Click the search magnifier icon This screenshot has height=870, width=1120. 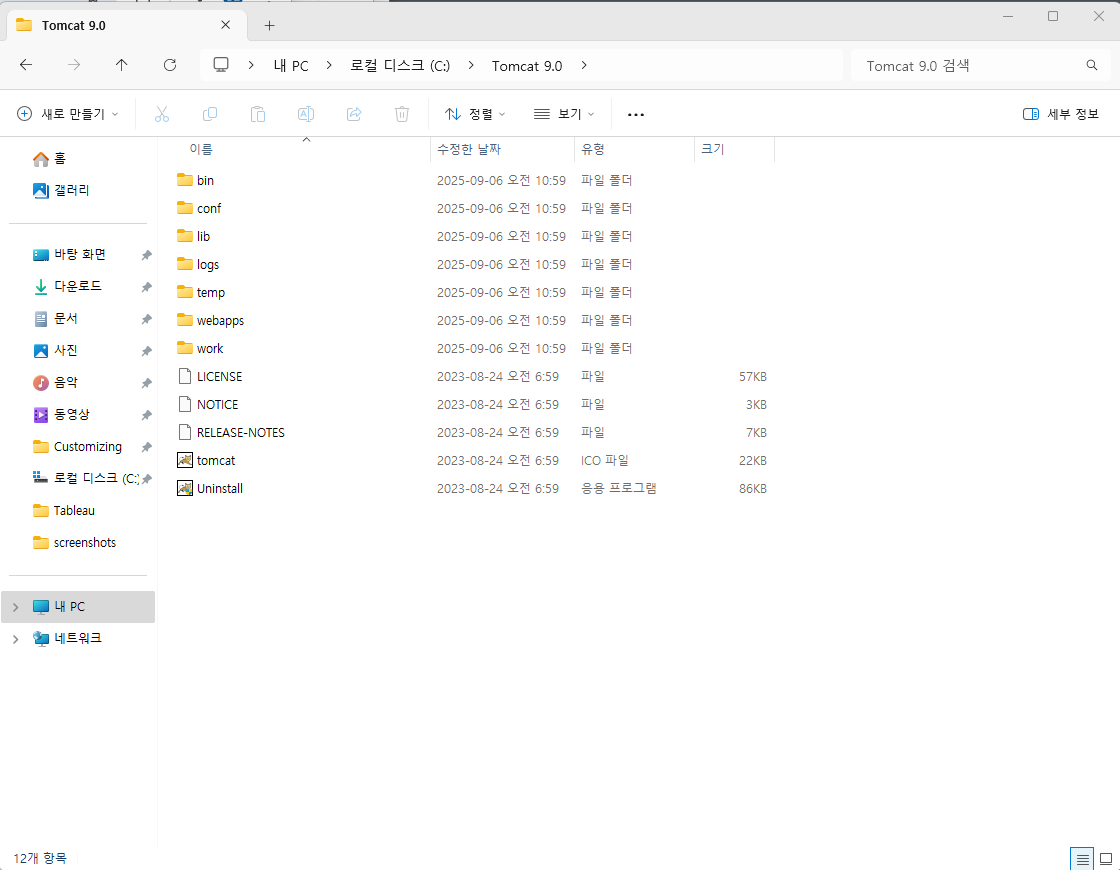click(1091, 65)
